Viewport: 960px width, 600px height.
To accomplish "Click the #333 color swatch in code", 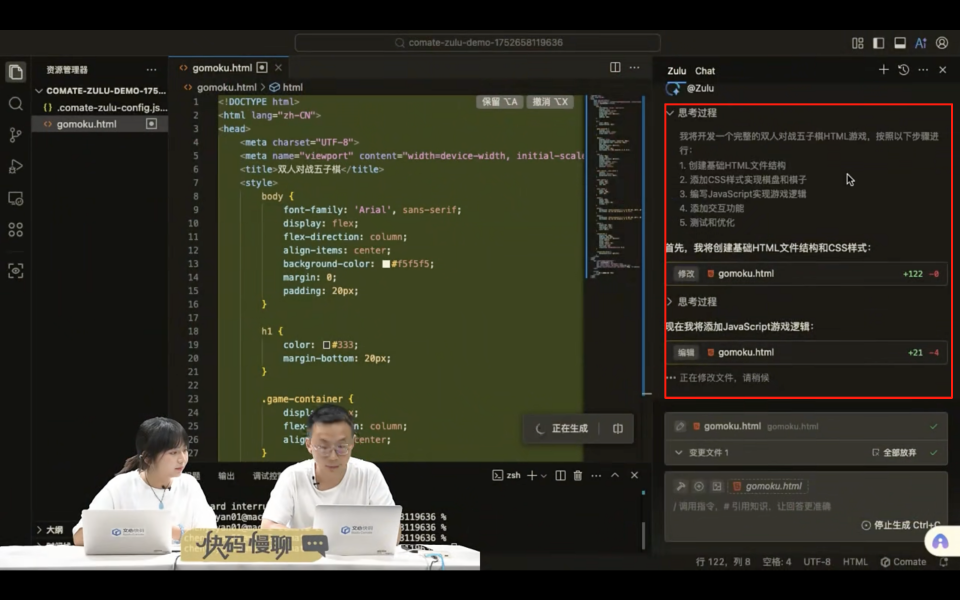I will tap(326, 345).
